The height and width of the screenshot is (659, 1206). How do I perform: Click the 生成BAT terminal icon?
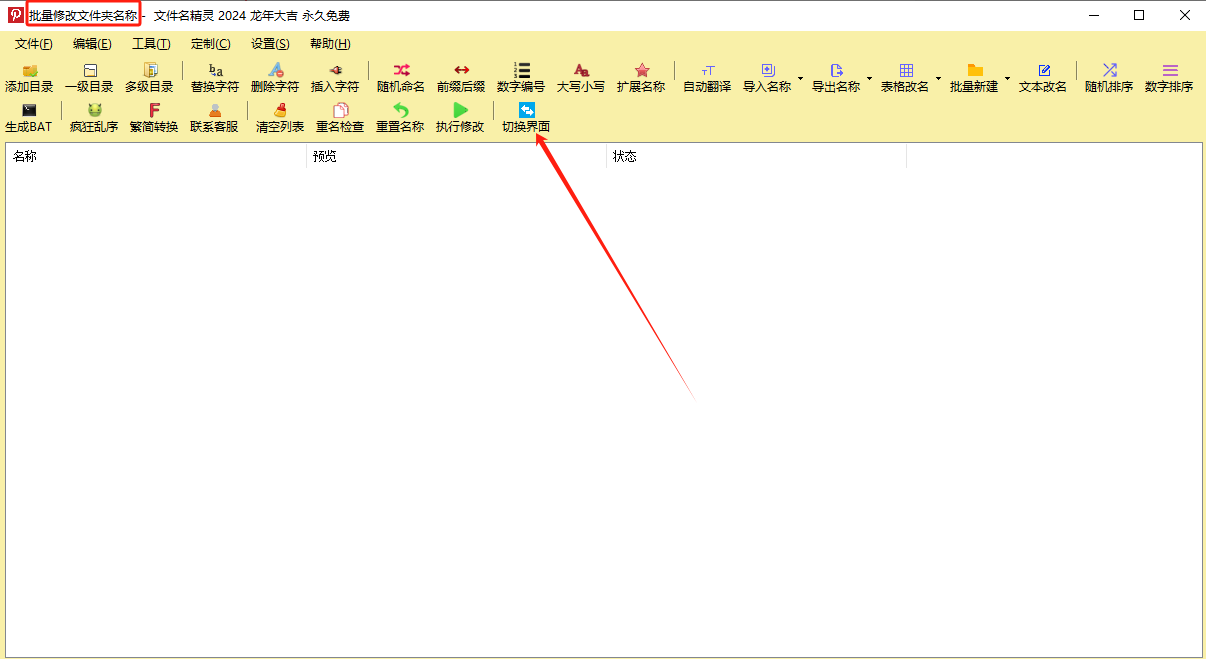click(x=29, y=111)
